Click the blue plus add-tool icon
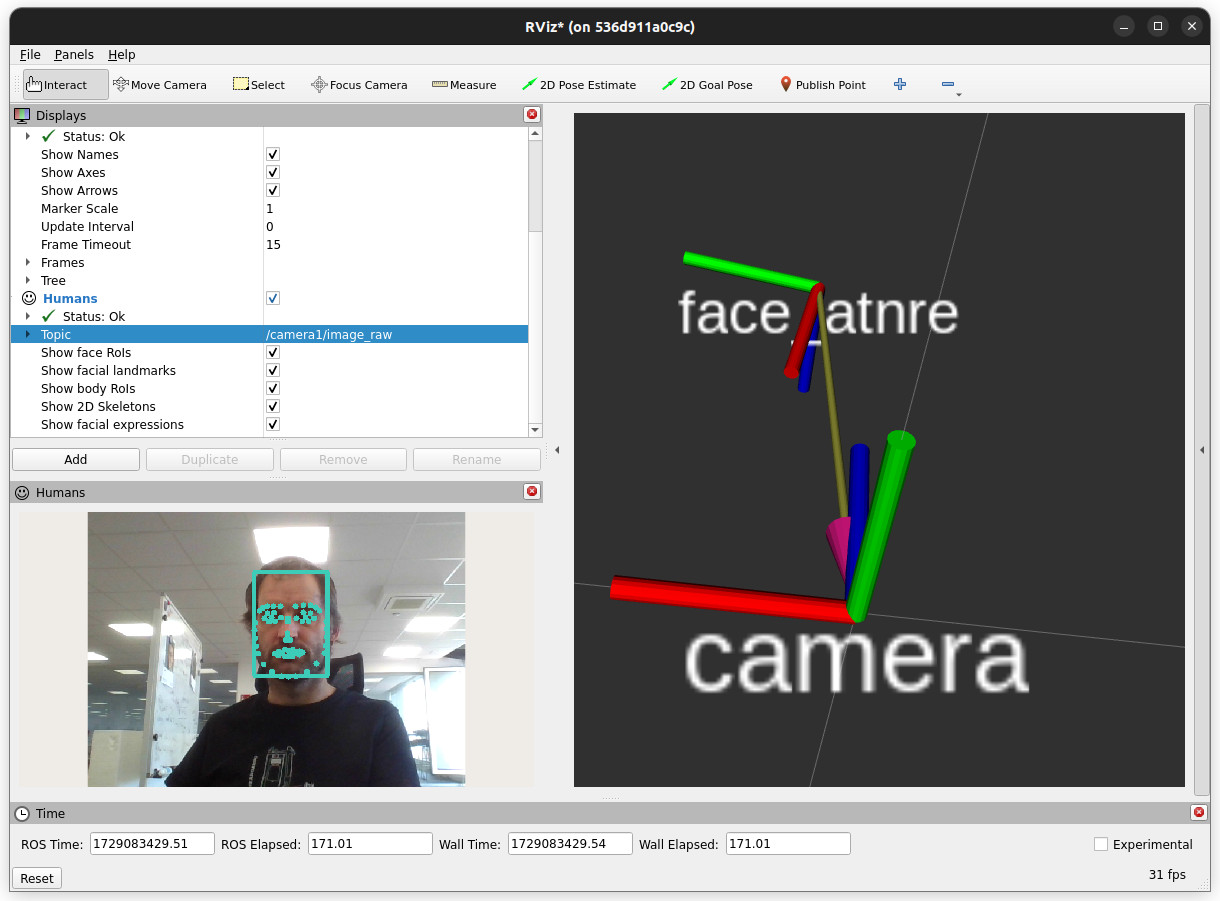 (900, 85)
